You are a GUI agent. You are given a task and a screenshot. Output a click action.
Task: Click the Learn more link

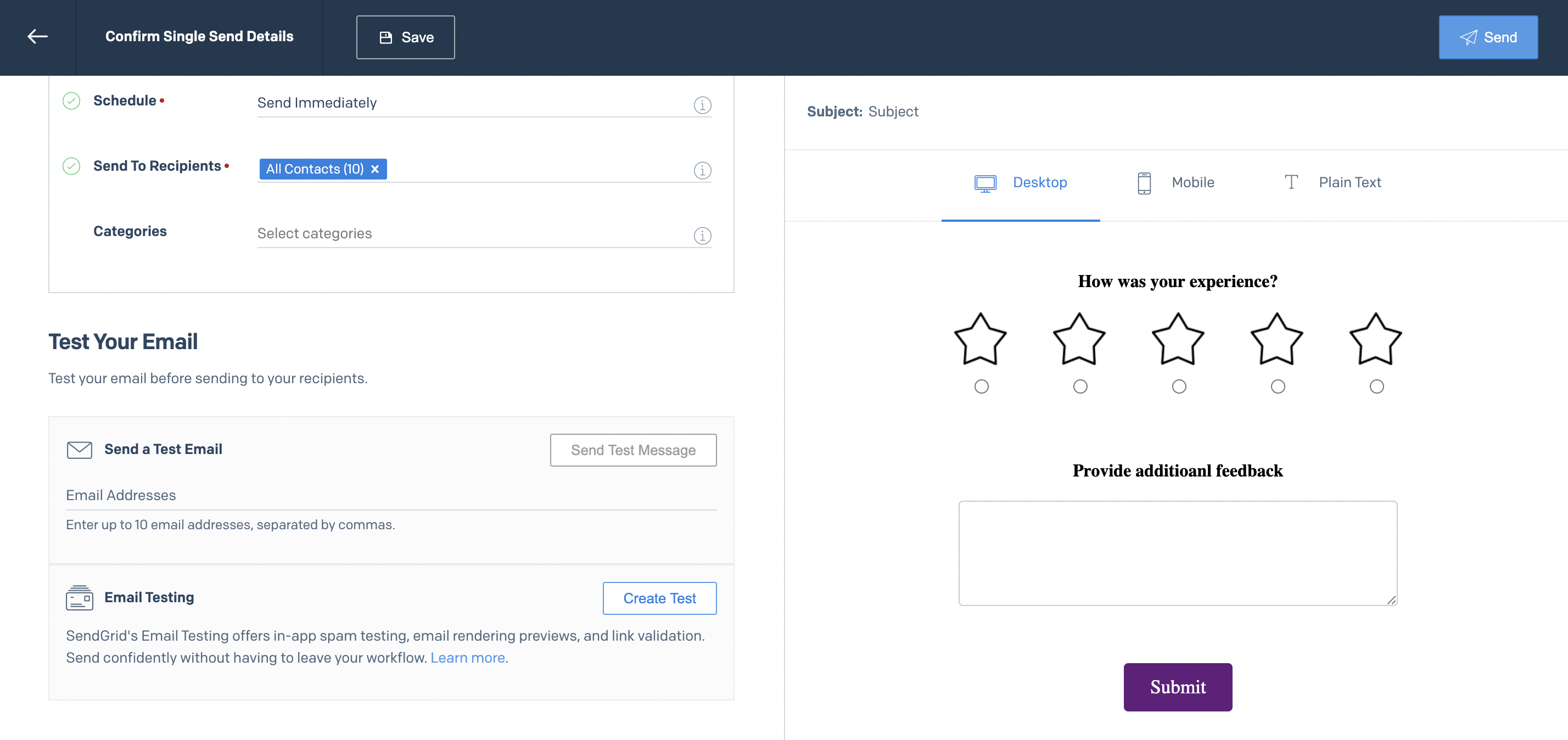coord(467,657)
